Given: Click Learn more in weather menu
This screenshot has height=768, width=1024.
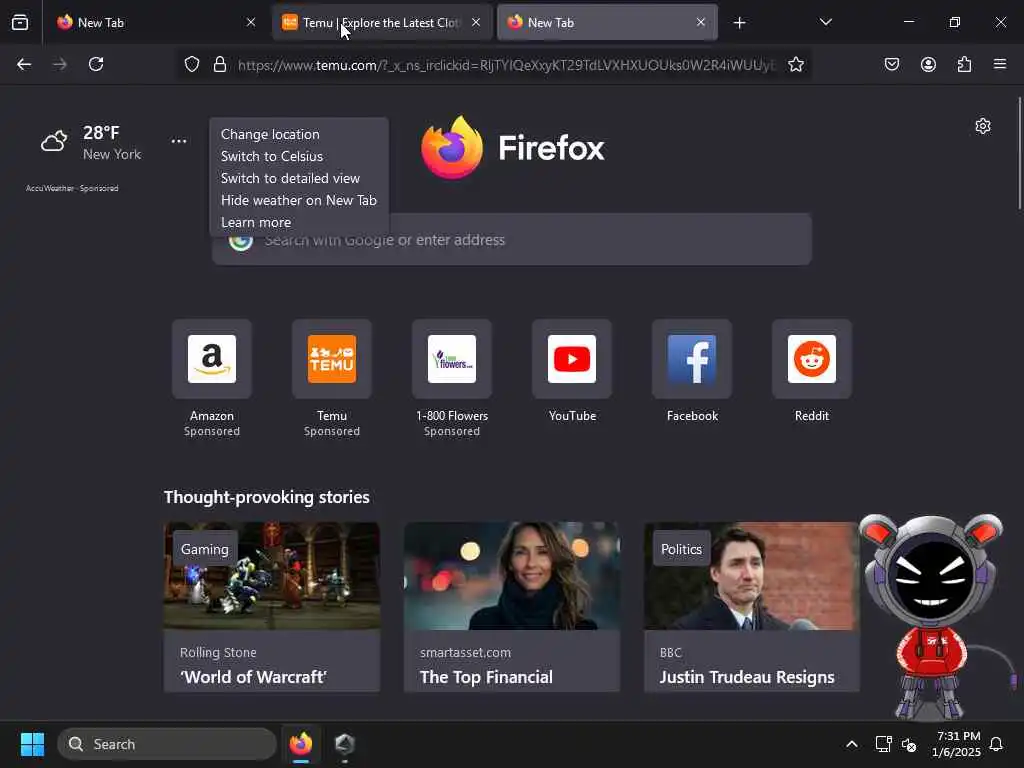Looking at the screenshot, I should point(256,222).
